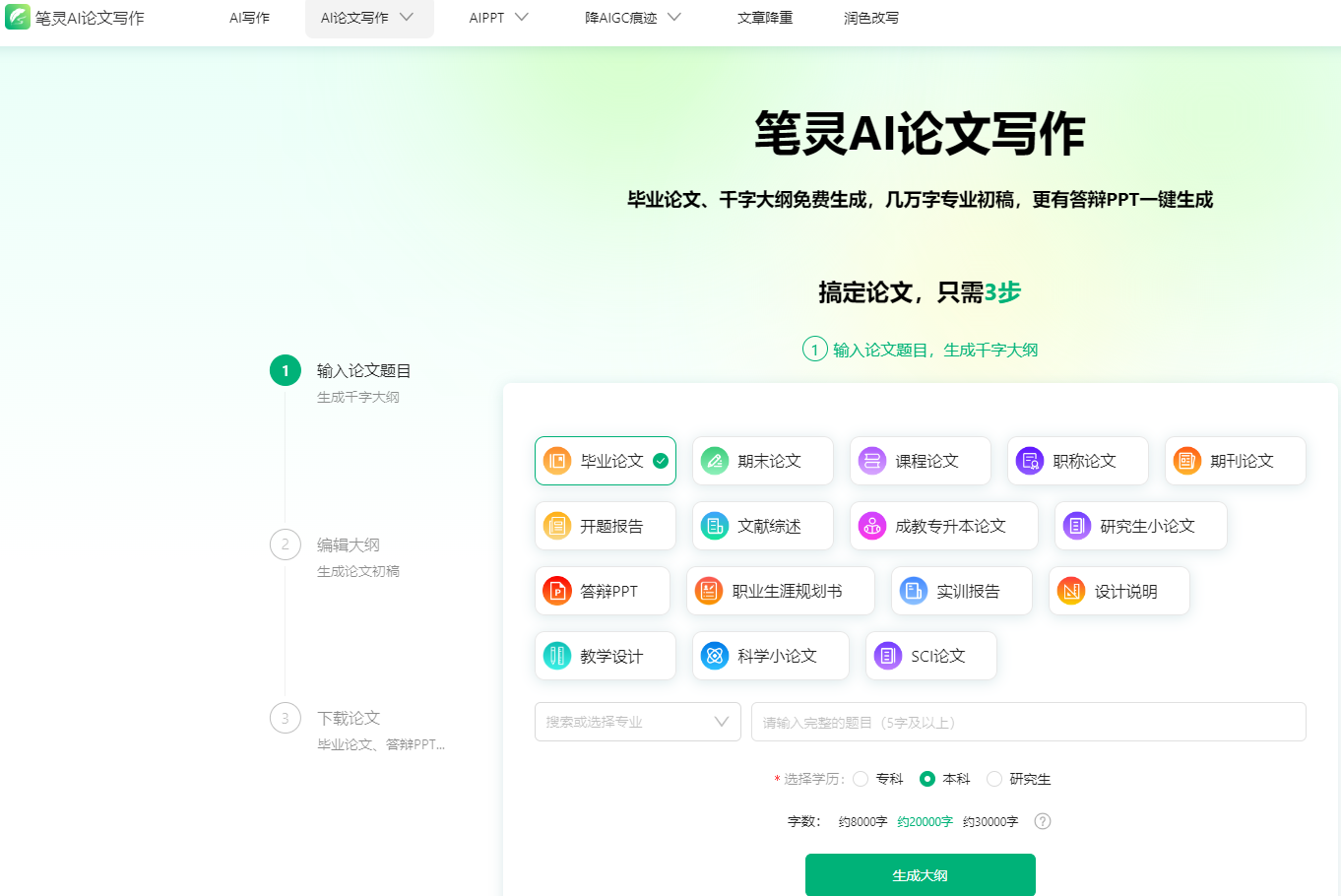Viewport: 1341px width, 896px height.
Task: Choose the 教学设计 type button
Action: 606,656
